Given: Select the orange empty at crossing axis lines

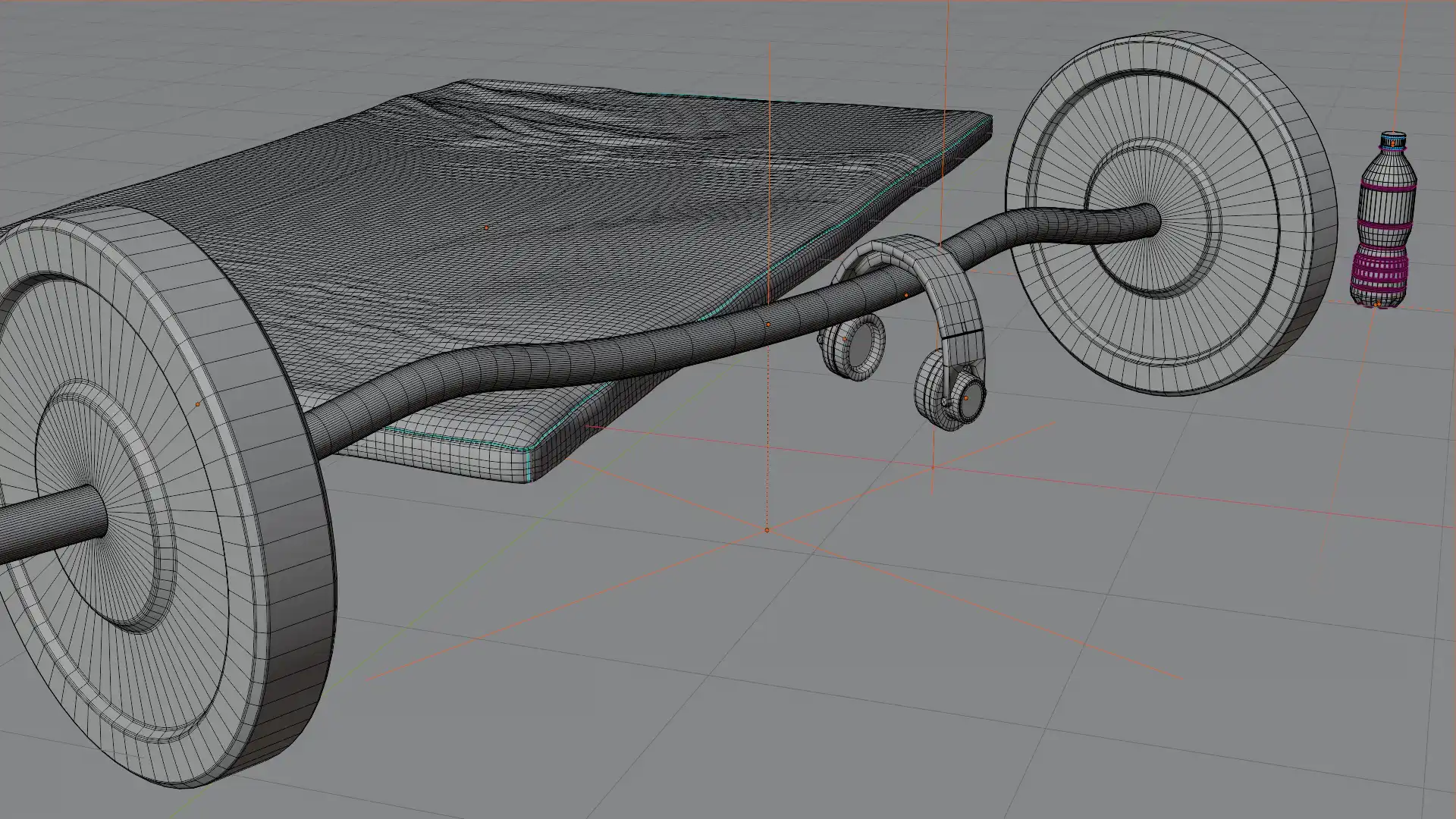Looking at the screenshot, I should point(767,530).
